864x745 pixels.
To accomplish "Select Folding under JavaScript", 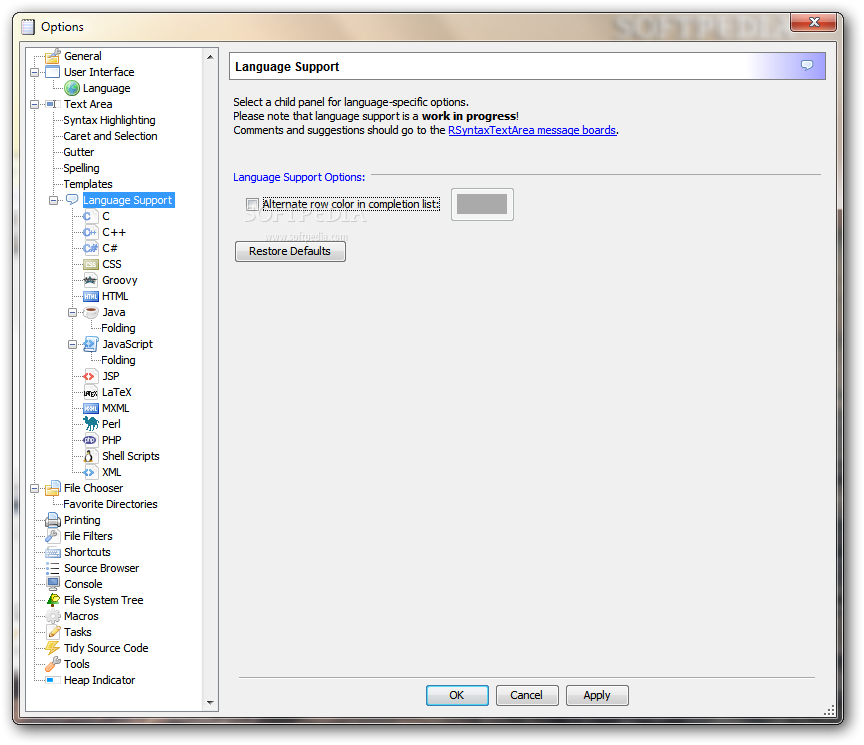I will 118,360.
